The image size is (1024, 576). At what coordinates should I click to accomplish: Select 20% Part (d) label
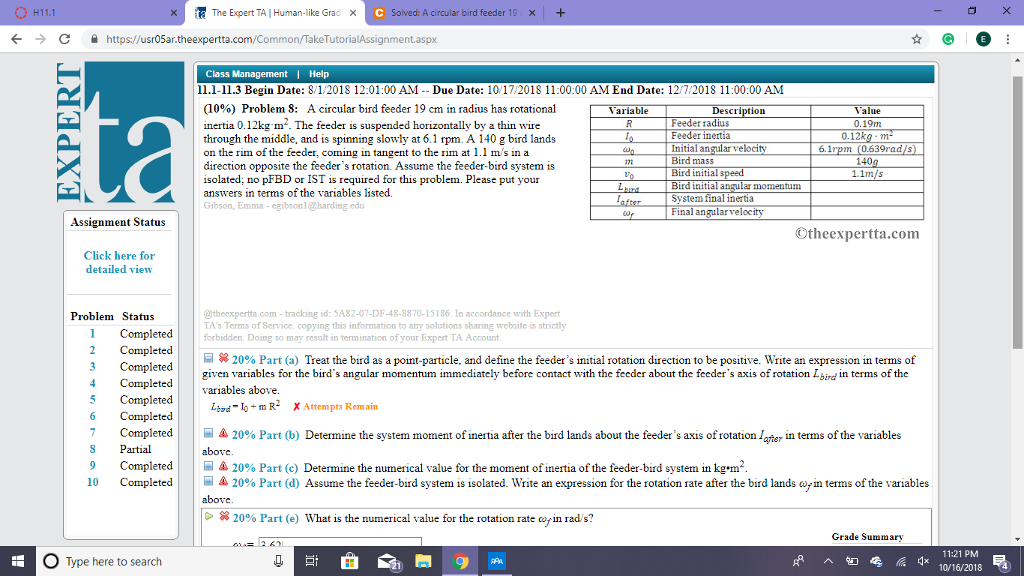click(x=265, y=483)
